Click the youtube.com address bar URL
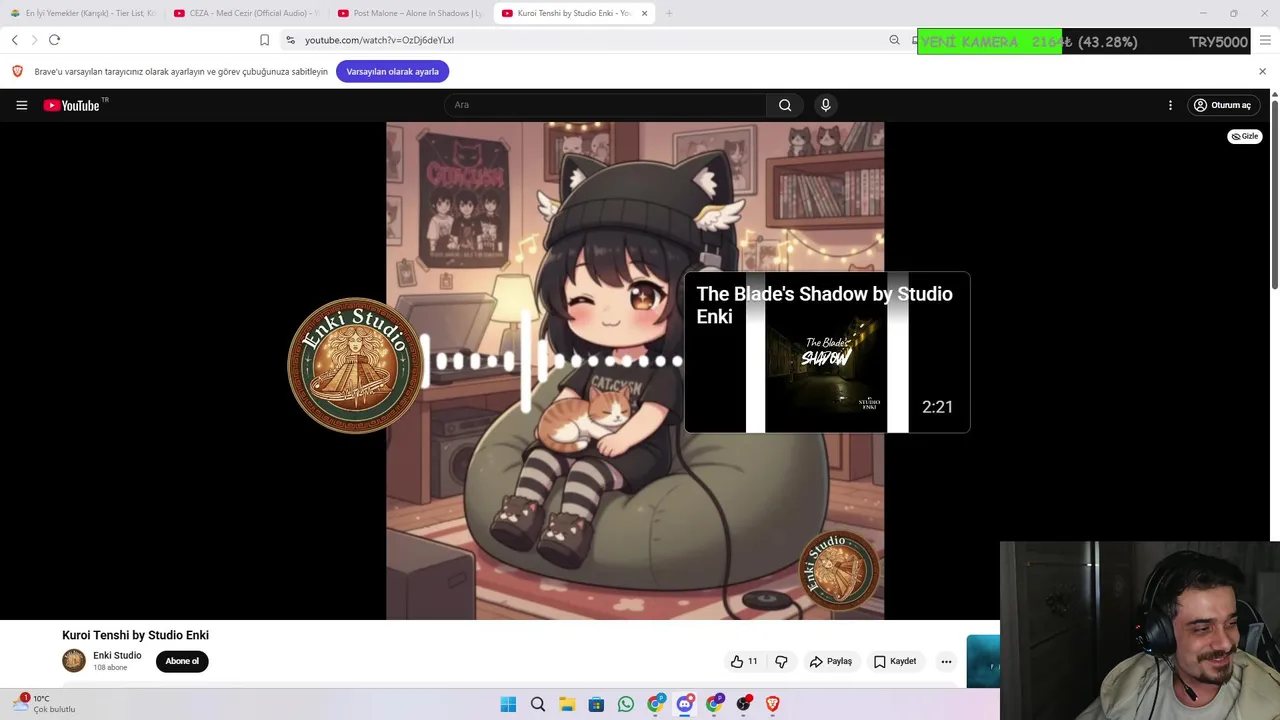Viewport: 1280px width, 720px height. pos(379,40)
